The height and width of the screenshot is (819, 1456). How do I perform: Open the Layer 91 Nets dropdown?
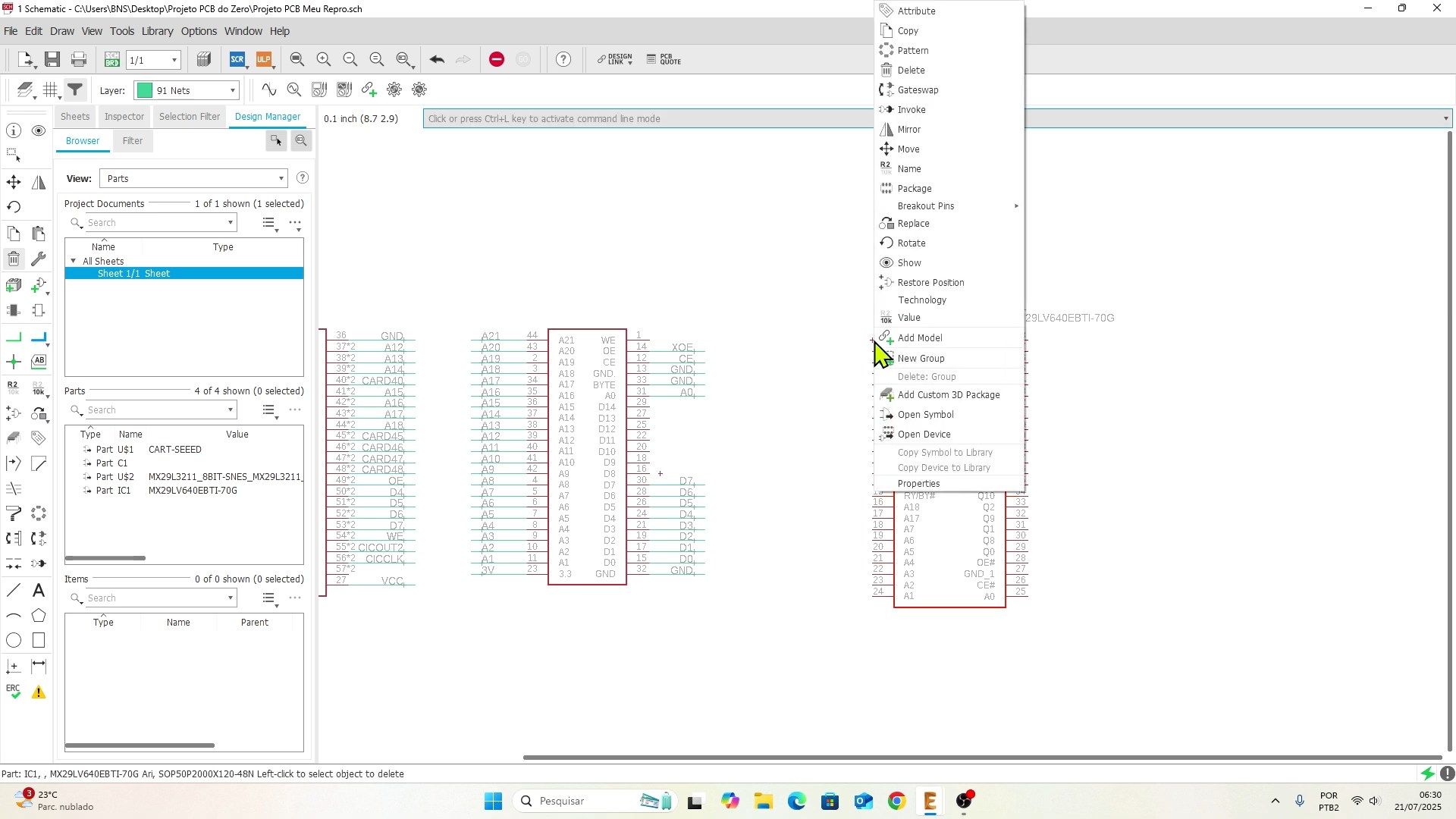[x=187, y=91]
